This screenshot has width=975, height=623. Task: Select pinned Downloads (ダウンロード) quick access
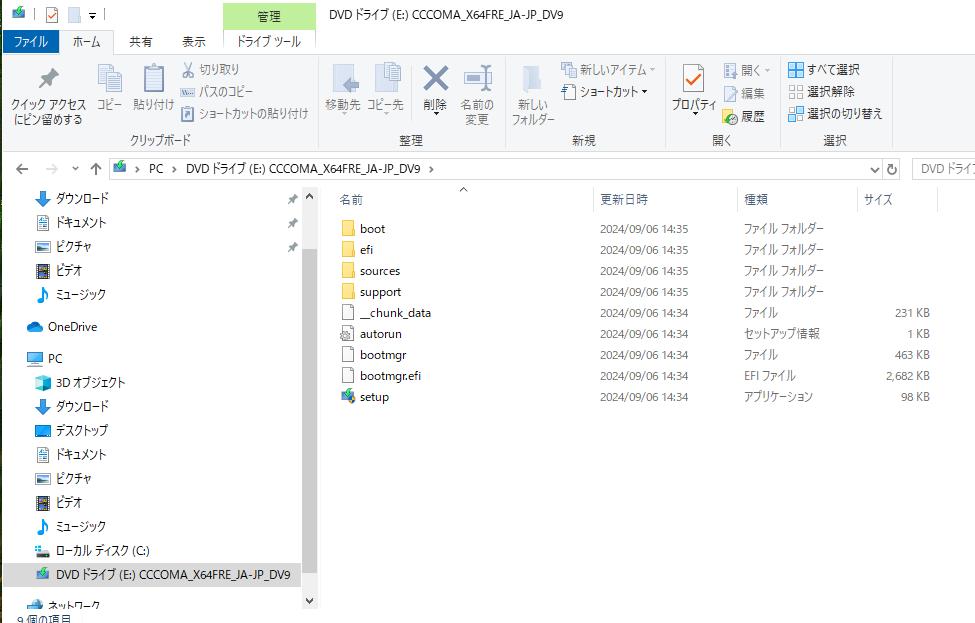click(x=82, y=198)
